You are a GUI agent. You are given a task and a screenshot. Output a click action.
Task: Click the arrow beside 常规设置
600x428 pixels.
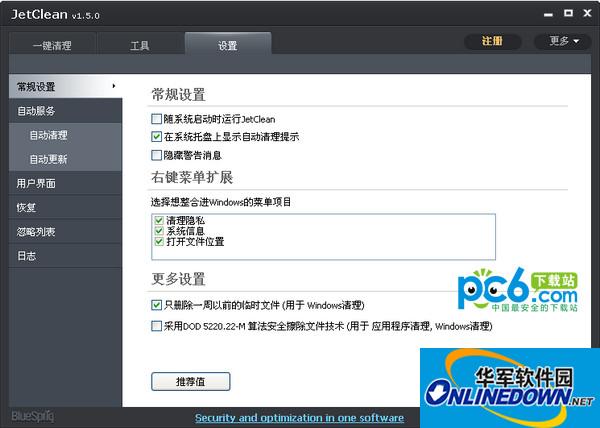[x=114, y=86]
